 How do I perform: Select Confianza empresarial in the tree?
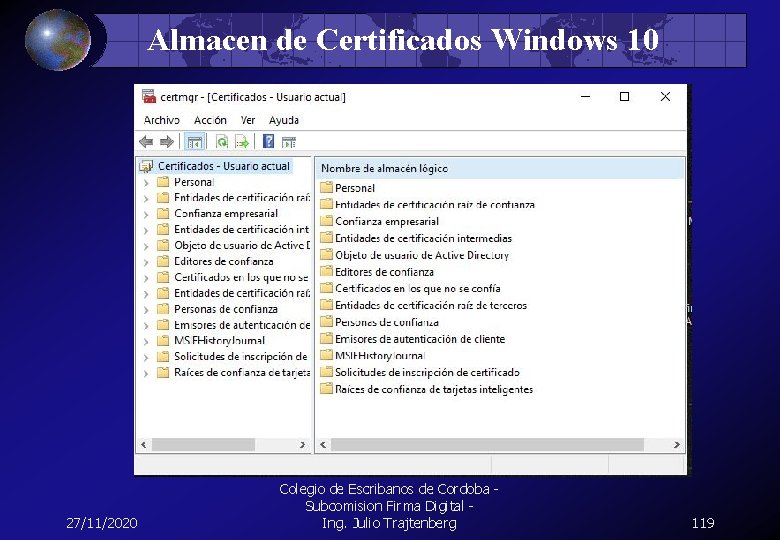pos(226,214)
